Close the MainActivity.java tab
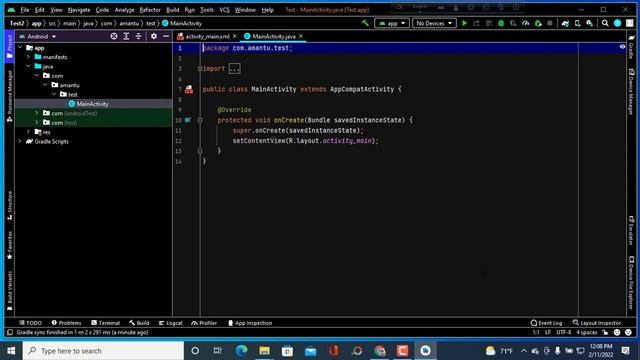Viewport: 640px width, 360px height. tap(301, 36)
